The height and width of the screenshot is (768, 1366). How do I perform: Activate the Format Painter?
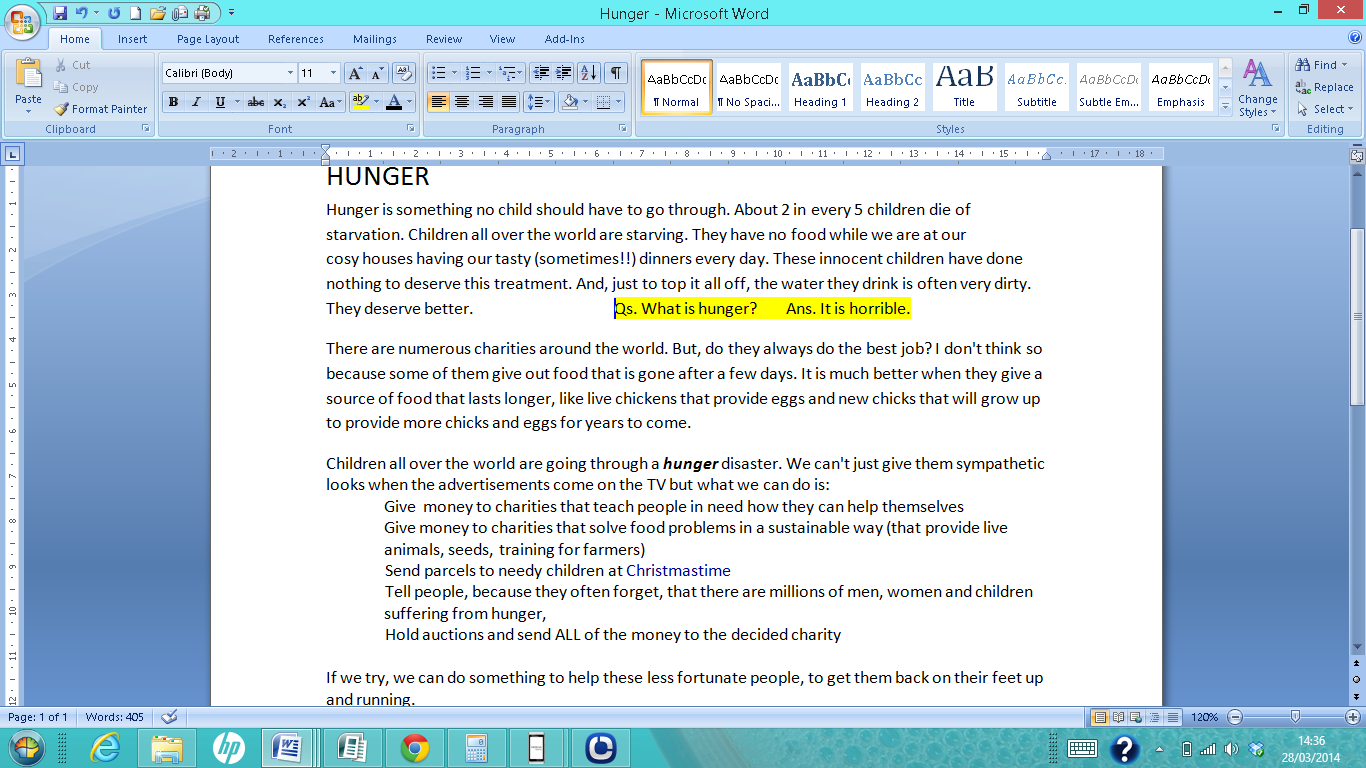coord(100,109)
